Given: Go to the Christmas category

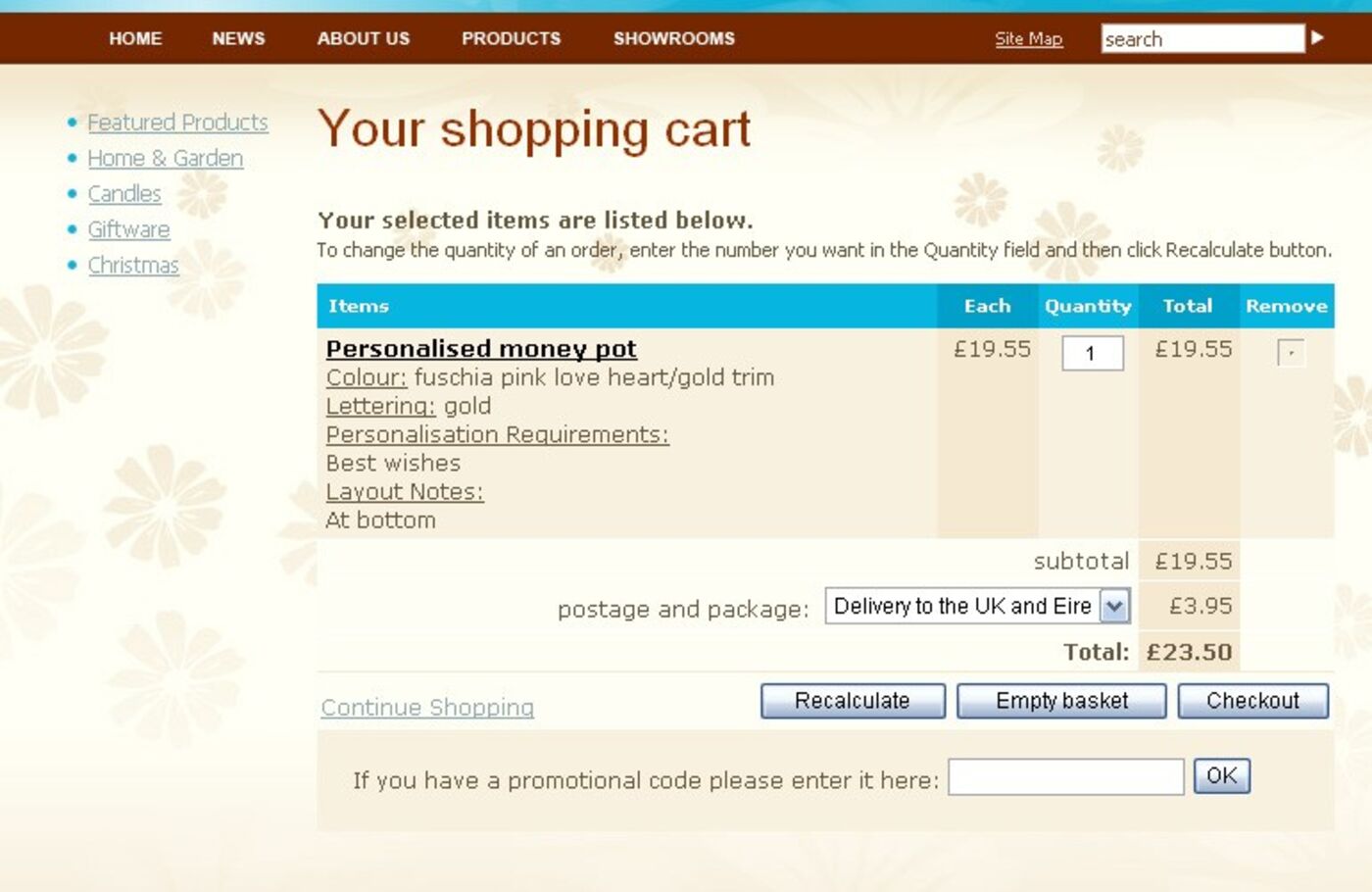Looking at the screenshot, I should [133, 266].
